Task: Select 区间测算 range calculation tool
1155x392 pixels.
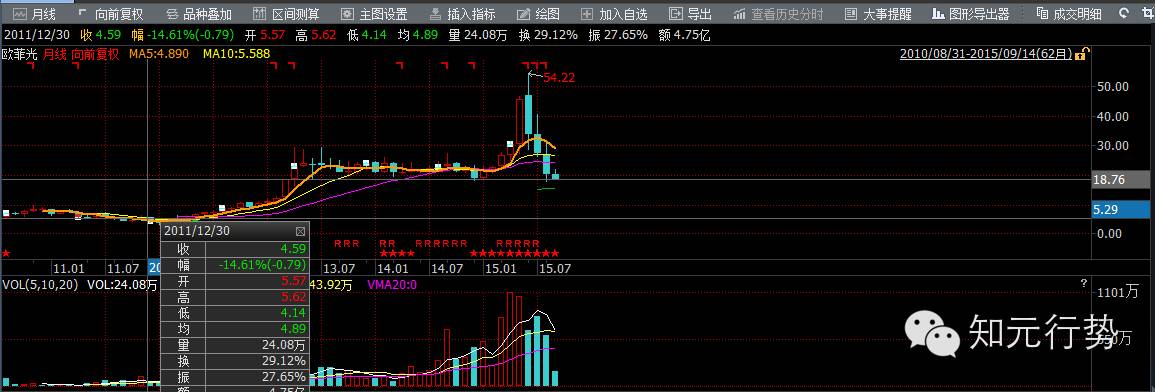Action: pos(287,14)
